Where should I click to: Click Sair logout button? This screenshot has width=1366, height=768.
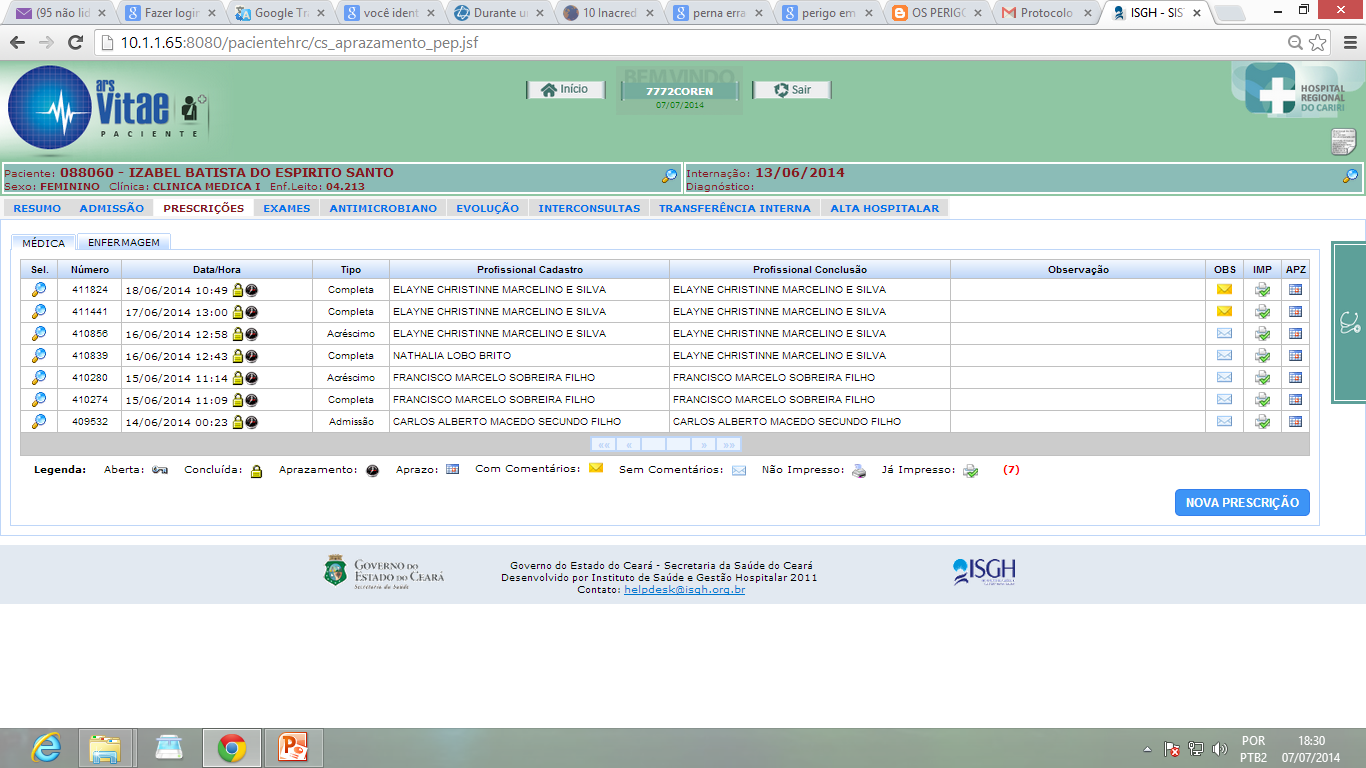tap(791, 90)
